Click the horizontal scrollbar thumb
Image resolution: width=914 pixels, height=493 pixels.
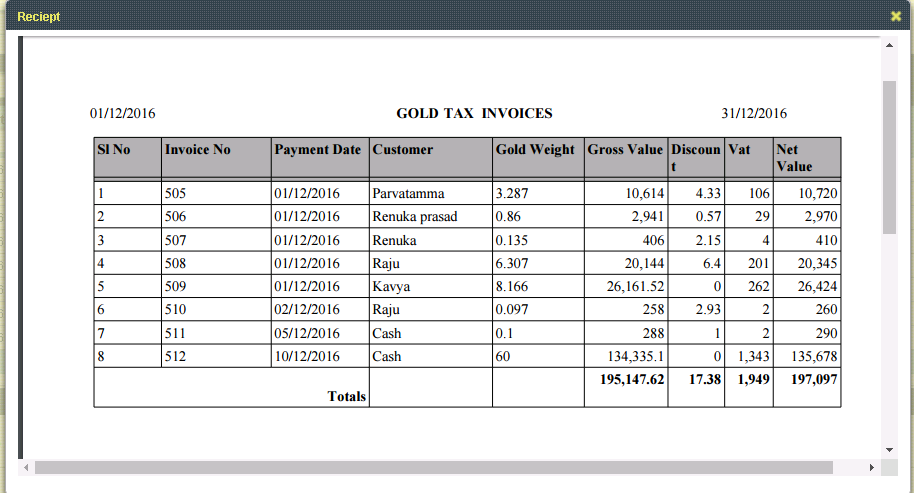433,467
